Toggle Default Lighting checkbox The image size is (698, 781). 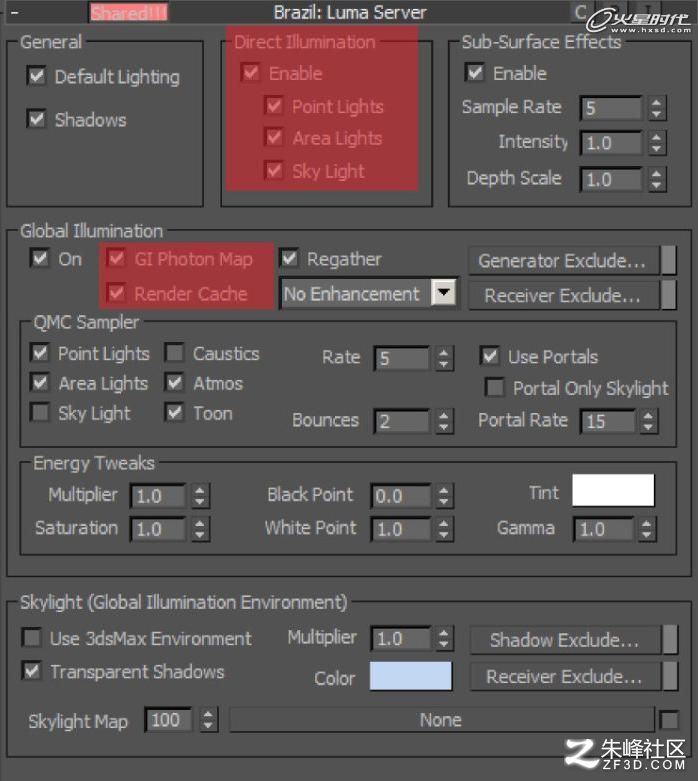point(36,76)
